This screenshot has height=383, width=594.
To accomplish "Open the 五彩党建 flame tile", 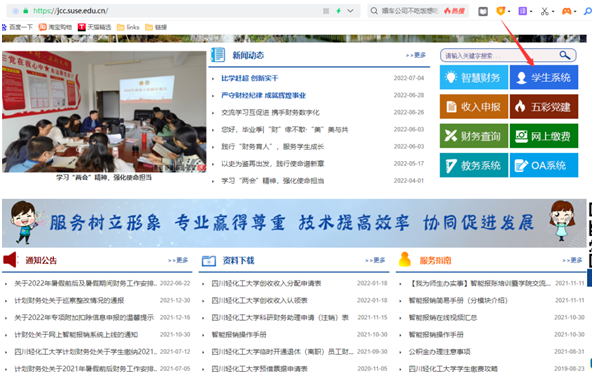I will (x=544, y=107).
